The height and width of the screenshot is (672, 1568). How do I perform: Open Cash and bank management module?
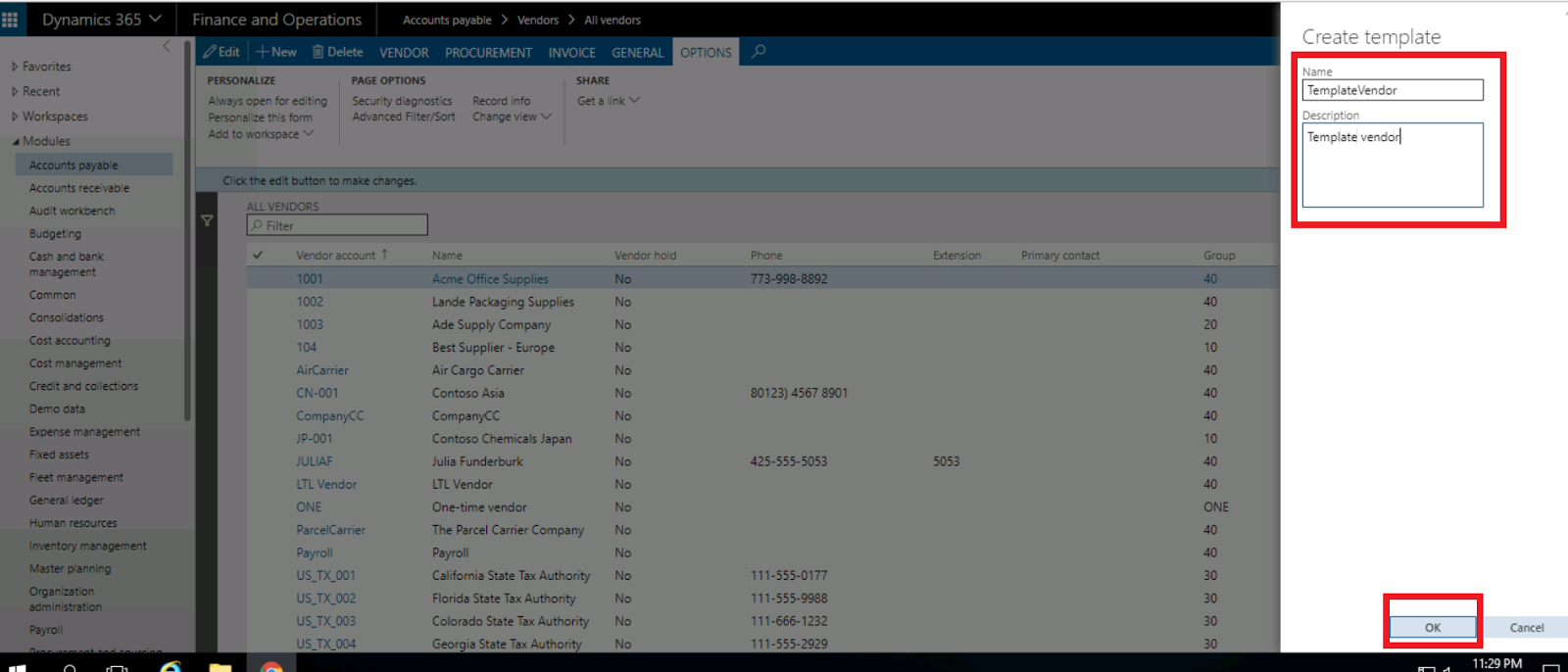[66, 264]
